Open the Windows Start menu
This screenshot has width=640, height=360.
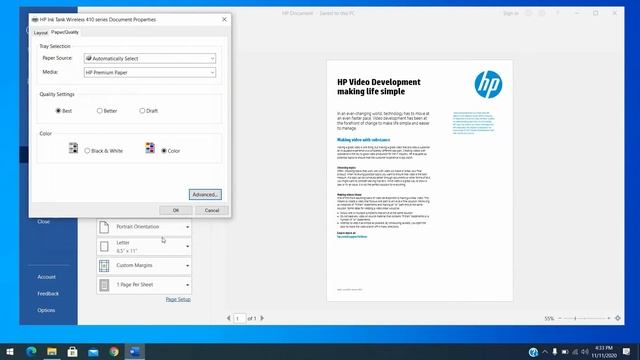click(10, 351)
